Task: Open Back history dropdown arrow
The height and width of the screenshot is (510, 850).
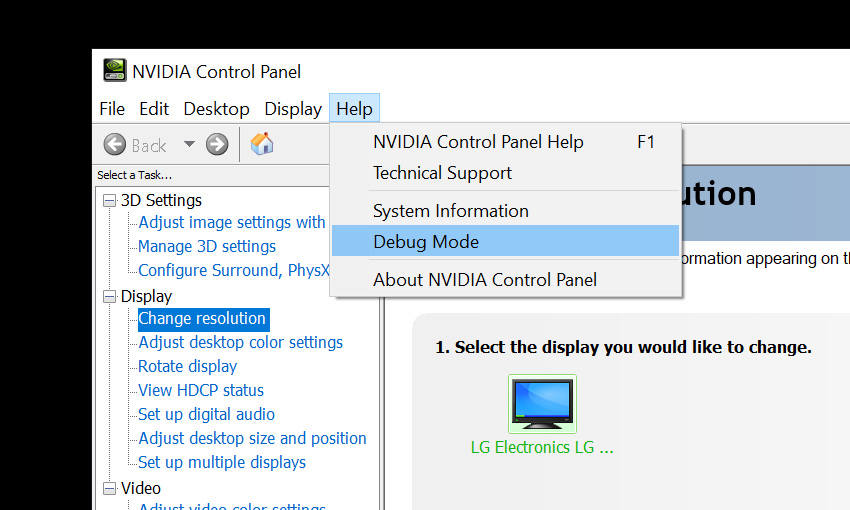Action: click(189, 144)
